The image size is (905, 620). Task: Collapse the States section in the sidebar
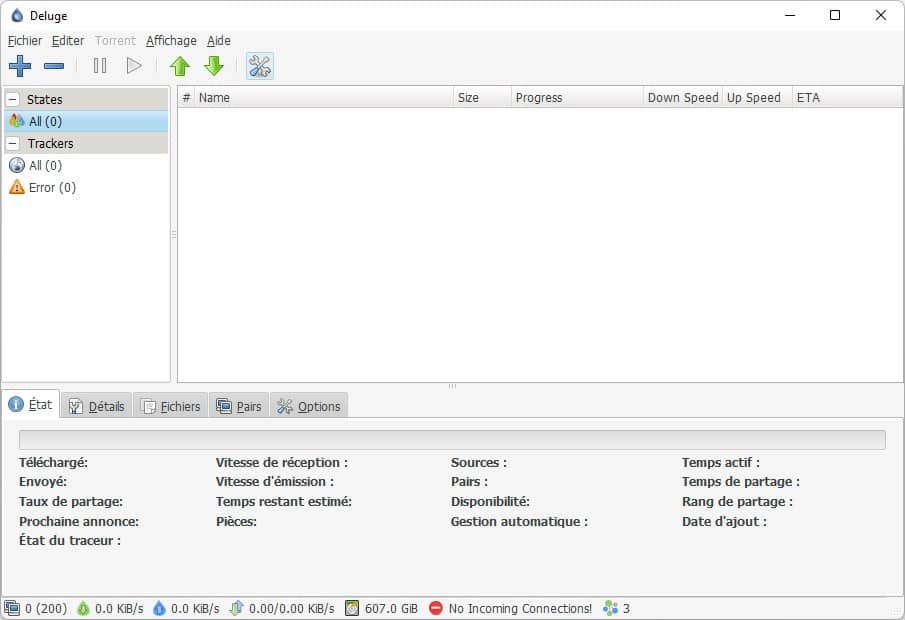(13, 99)
